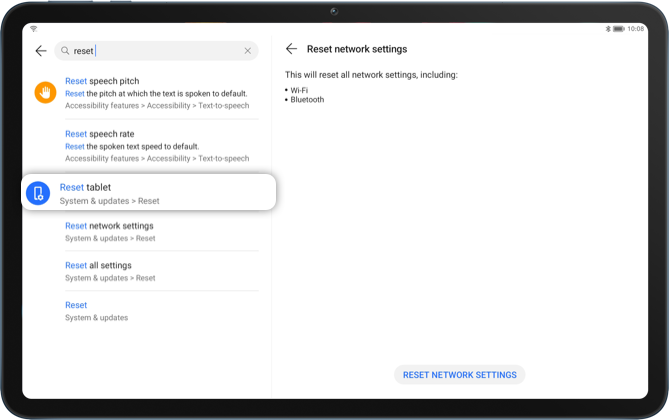Tap the Wi-Fi bullet in the reset list
This screenshot has width=669, height=420.
click(x=299, y=90)
